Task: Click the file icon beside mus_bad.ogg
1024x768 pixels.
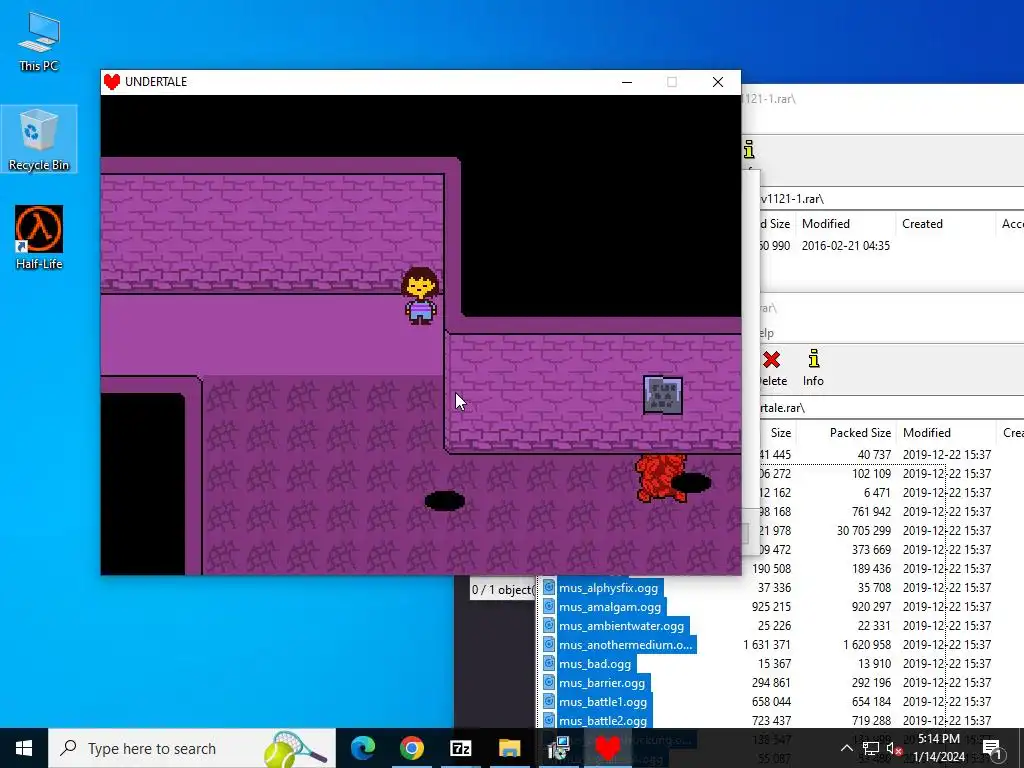Action: tap(549, 664)
